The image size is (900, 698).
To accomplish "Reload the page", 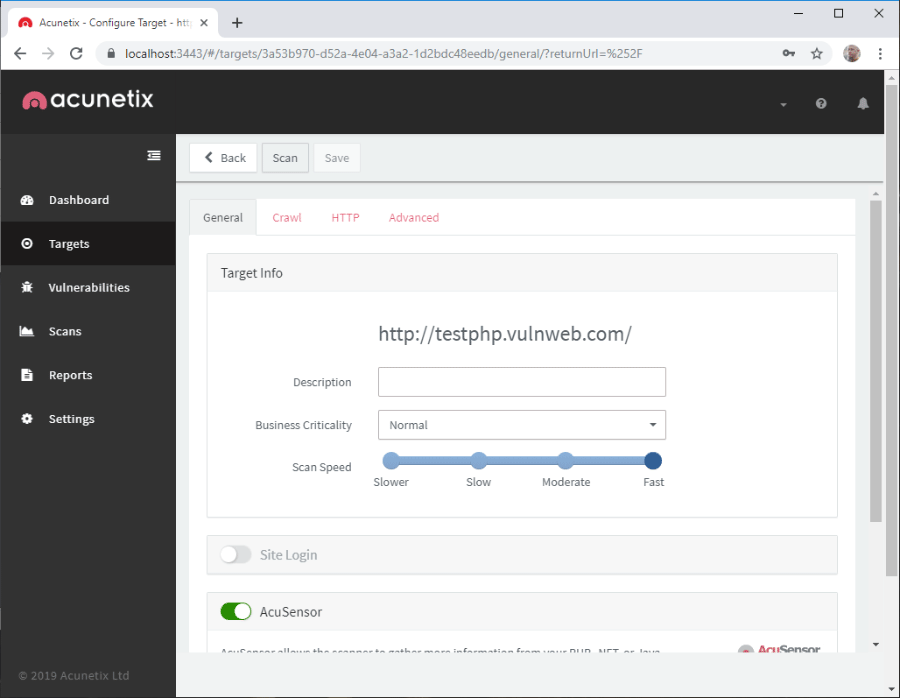I will [x=76, y=53].
